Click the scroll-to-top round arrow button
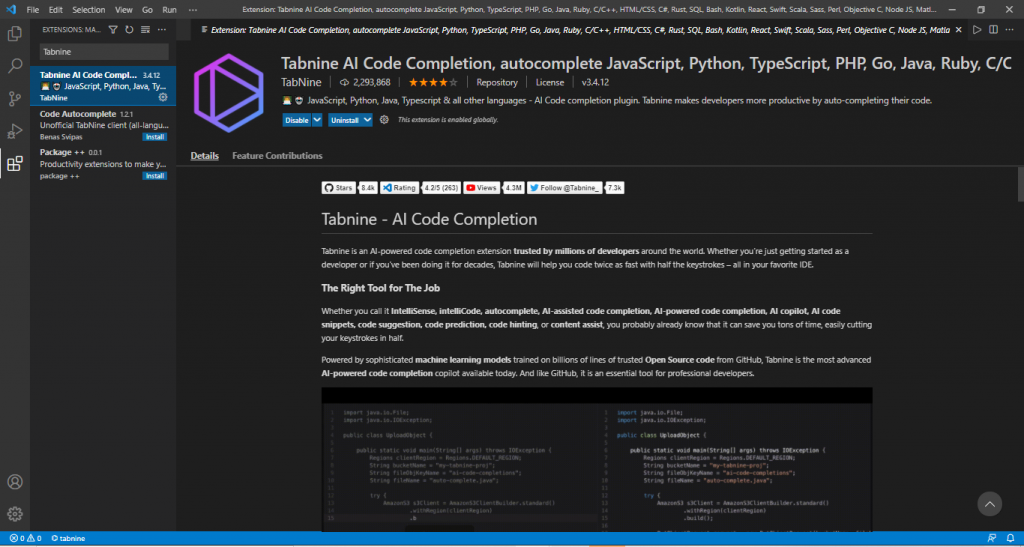 point(989,503)
